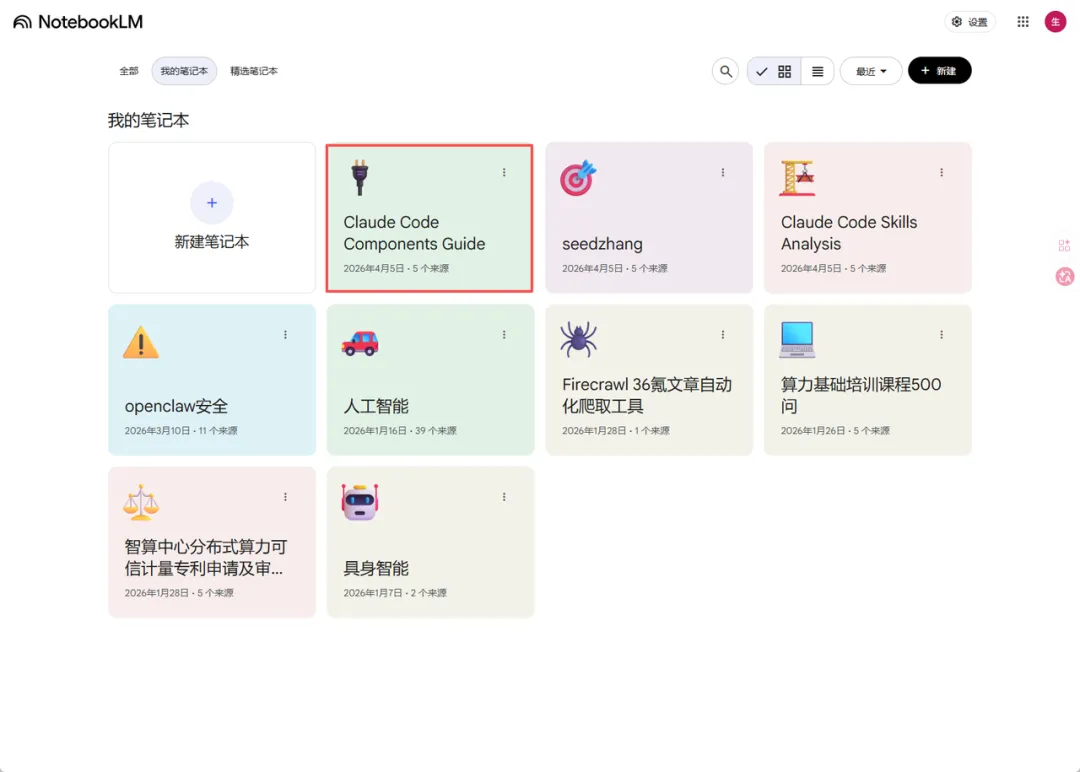Screen dimensions: 1080x772
Task: Open the 设置 settings button
Action: [x=969, y=22]
